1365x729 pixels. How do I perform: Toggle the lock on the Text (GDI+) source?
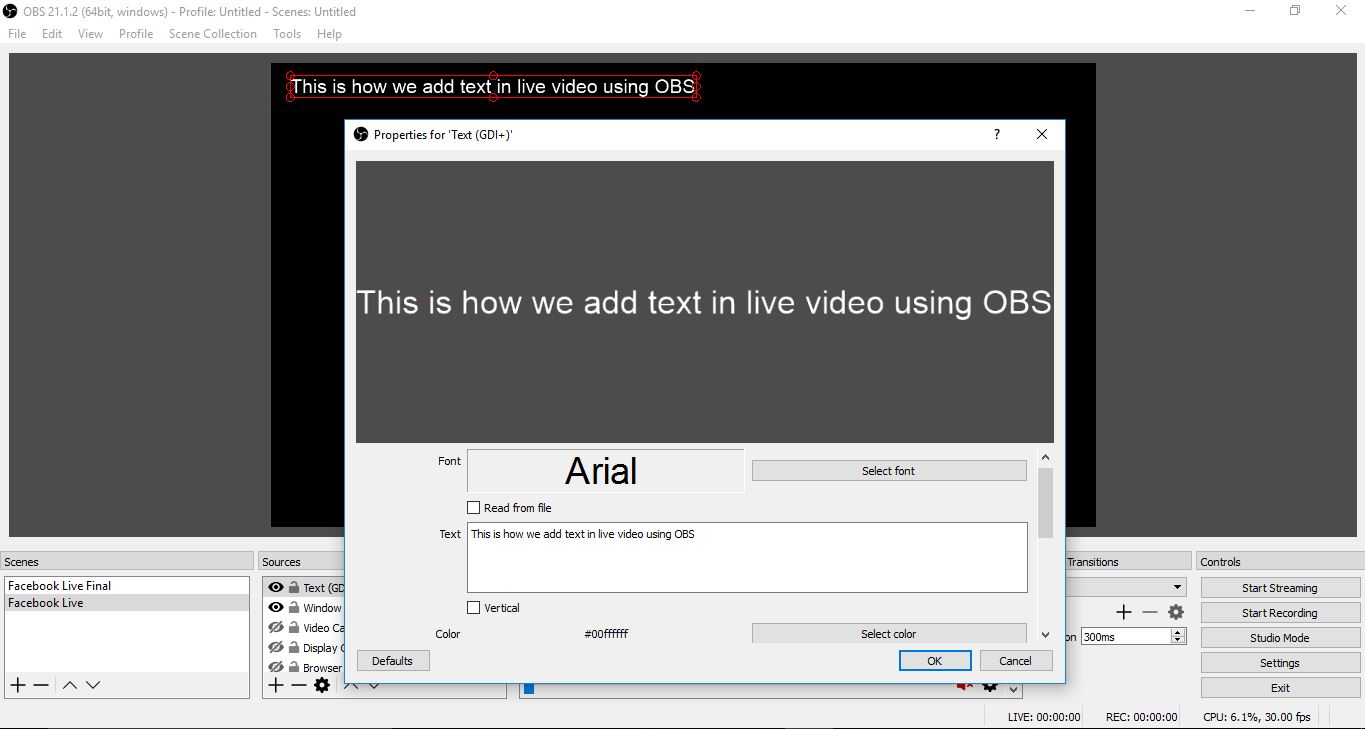(294, 587)
